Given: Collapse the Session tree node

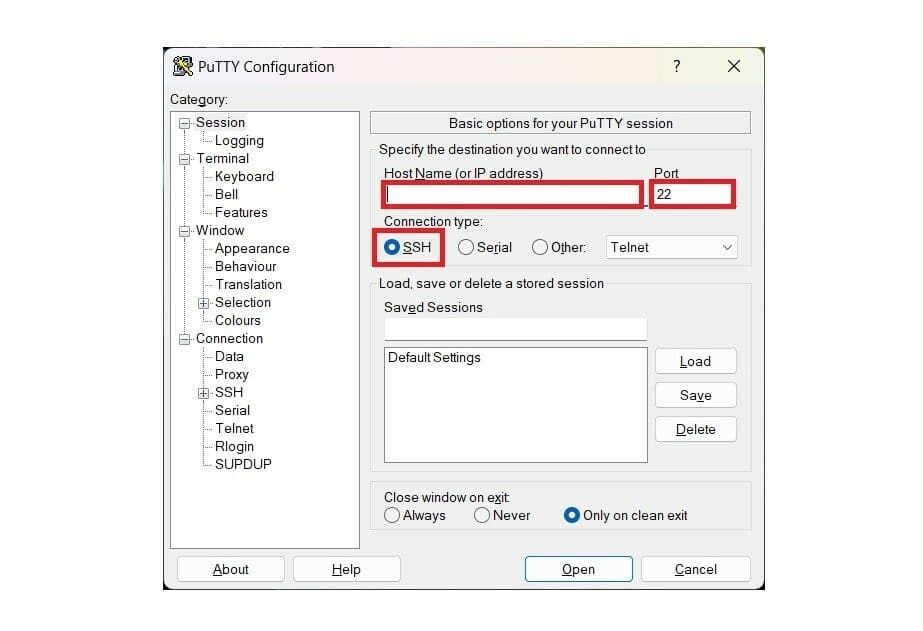Looking at the screenshot, I should point(185,123).
